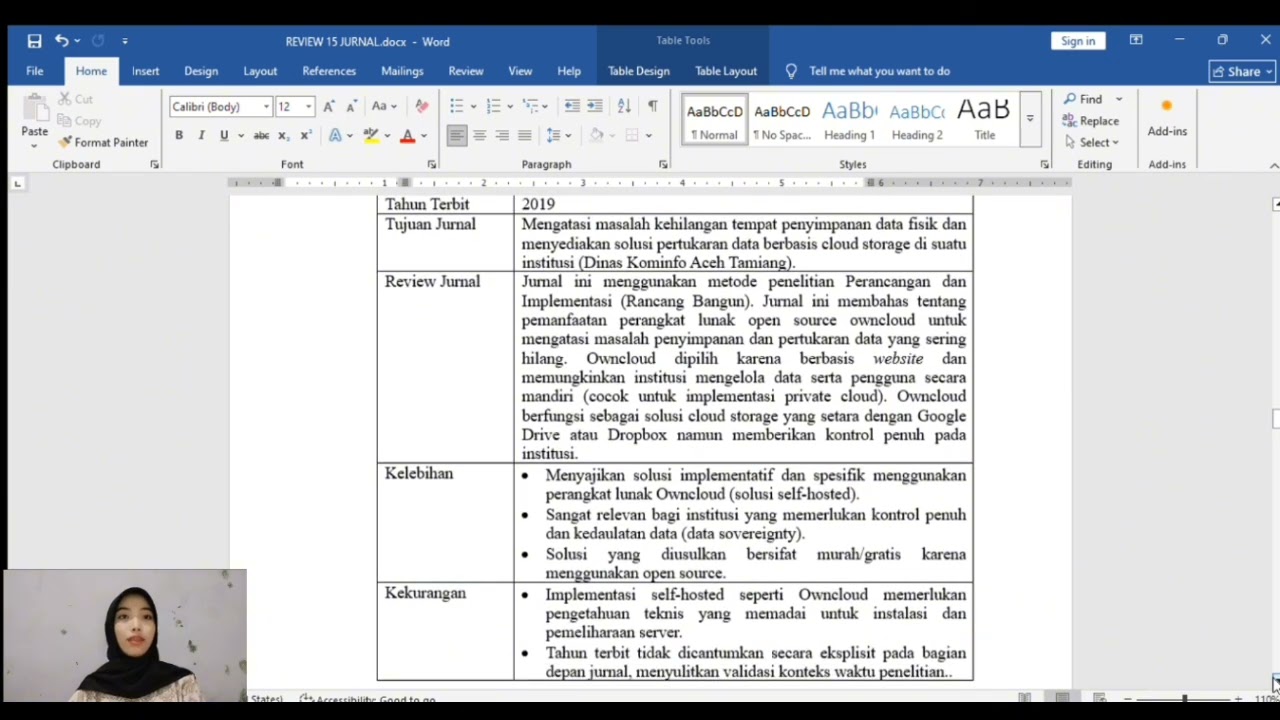The image size is (1280, 720).
Task: Switch to the Insert tab
Action: 145,71
